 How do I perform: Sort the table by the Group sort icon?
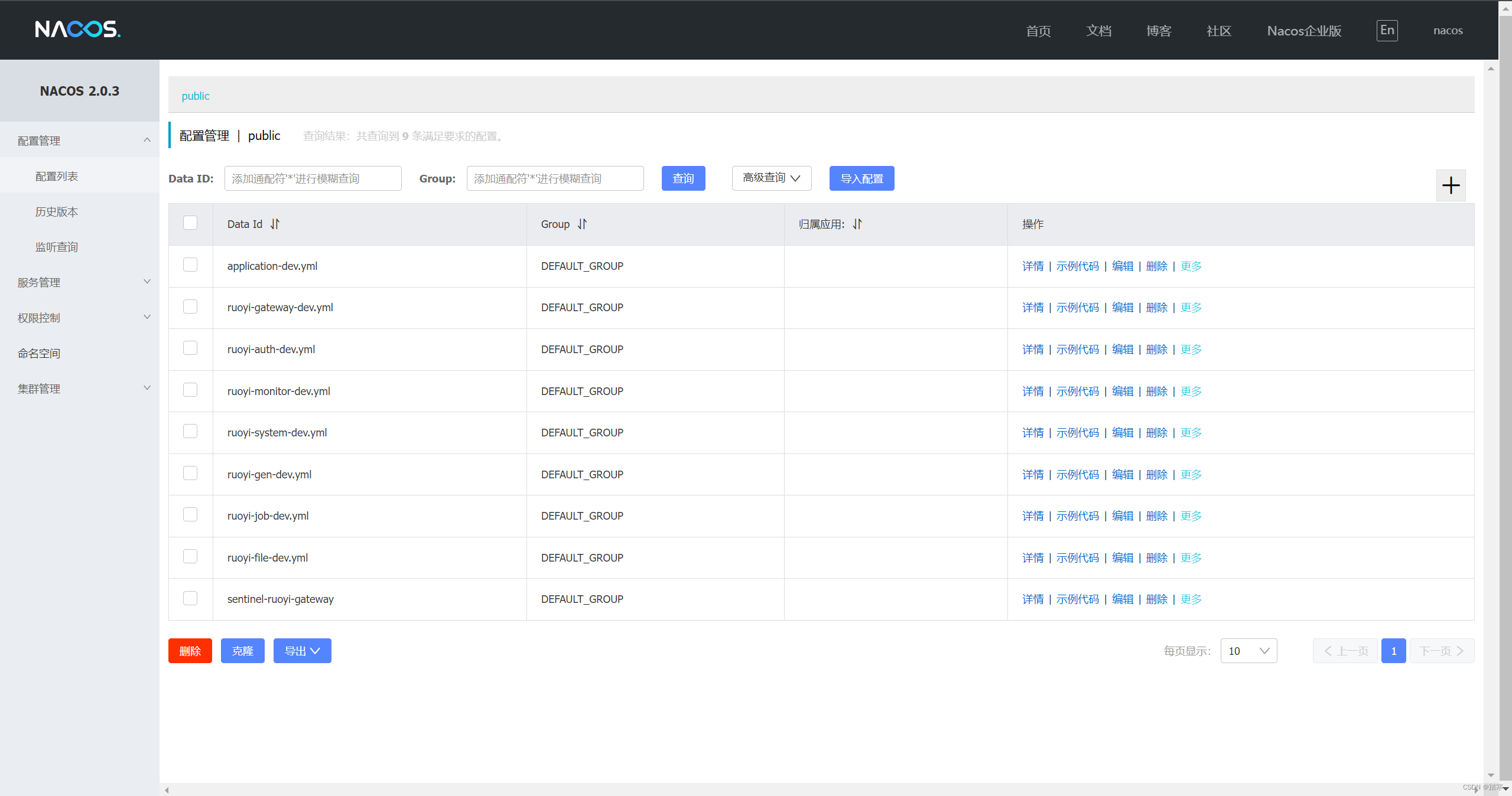click(x=582, y=224)
